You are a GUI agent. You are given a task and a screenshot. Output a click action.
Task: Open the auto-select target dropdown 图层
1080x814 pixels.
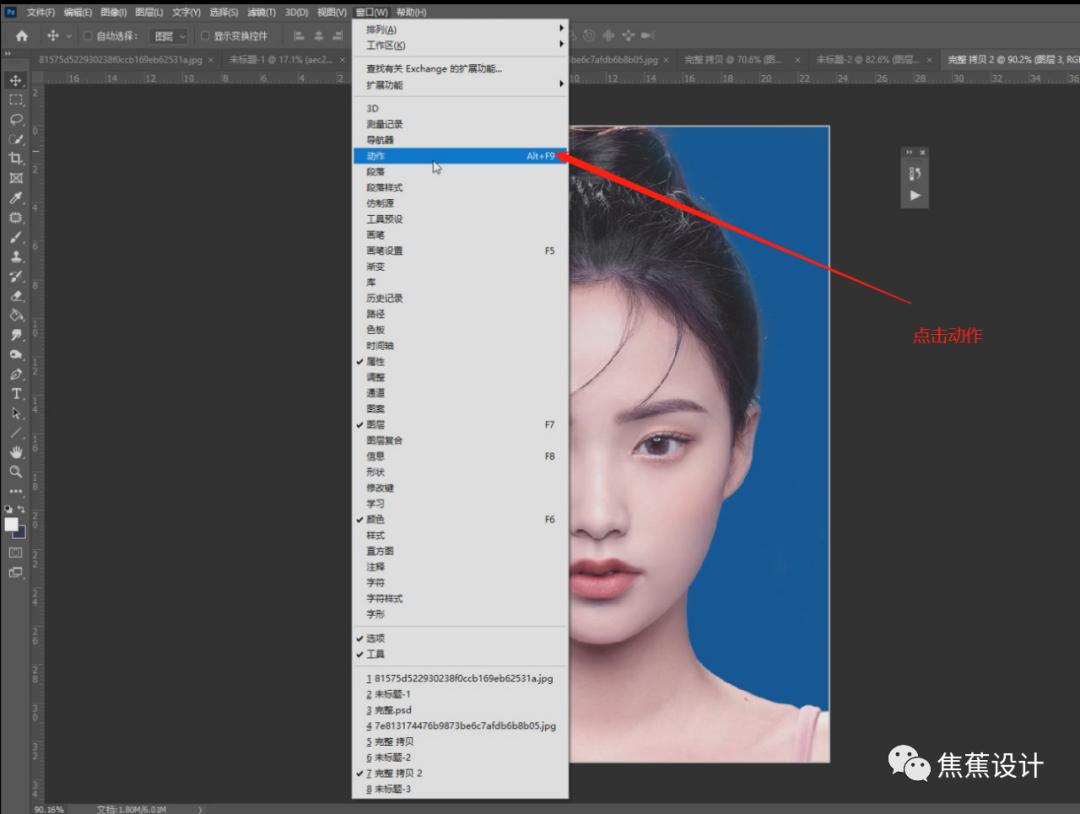tap(166, 35)
